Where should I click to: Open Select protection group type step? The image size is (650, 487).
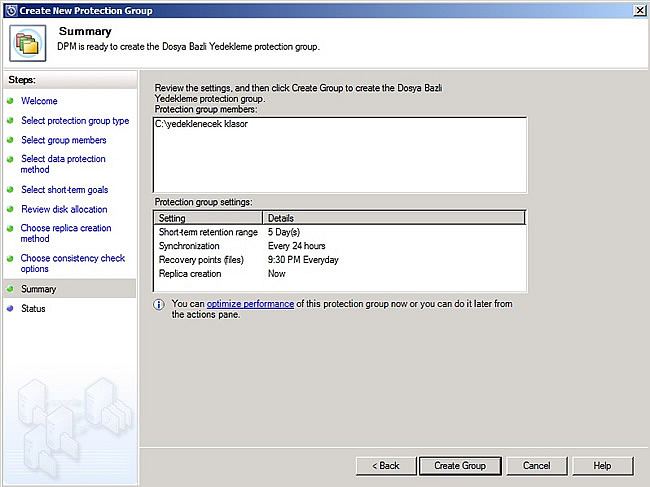(75, 121)
